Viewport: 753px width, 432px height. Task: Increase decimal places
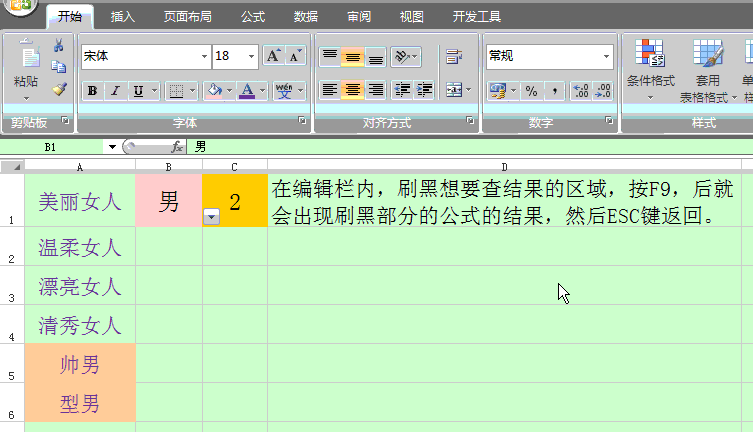(x=581, y=91)
